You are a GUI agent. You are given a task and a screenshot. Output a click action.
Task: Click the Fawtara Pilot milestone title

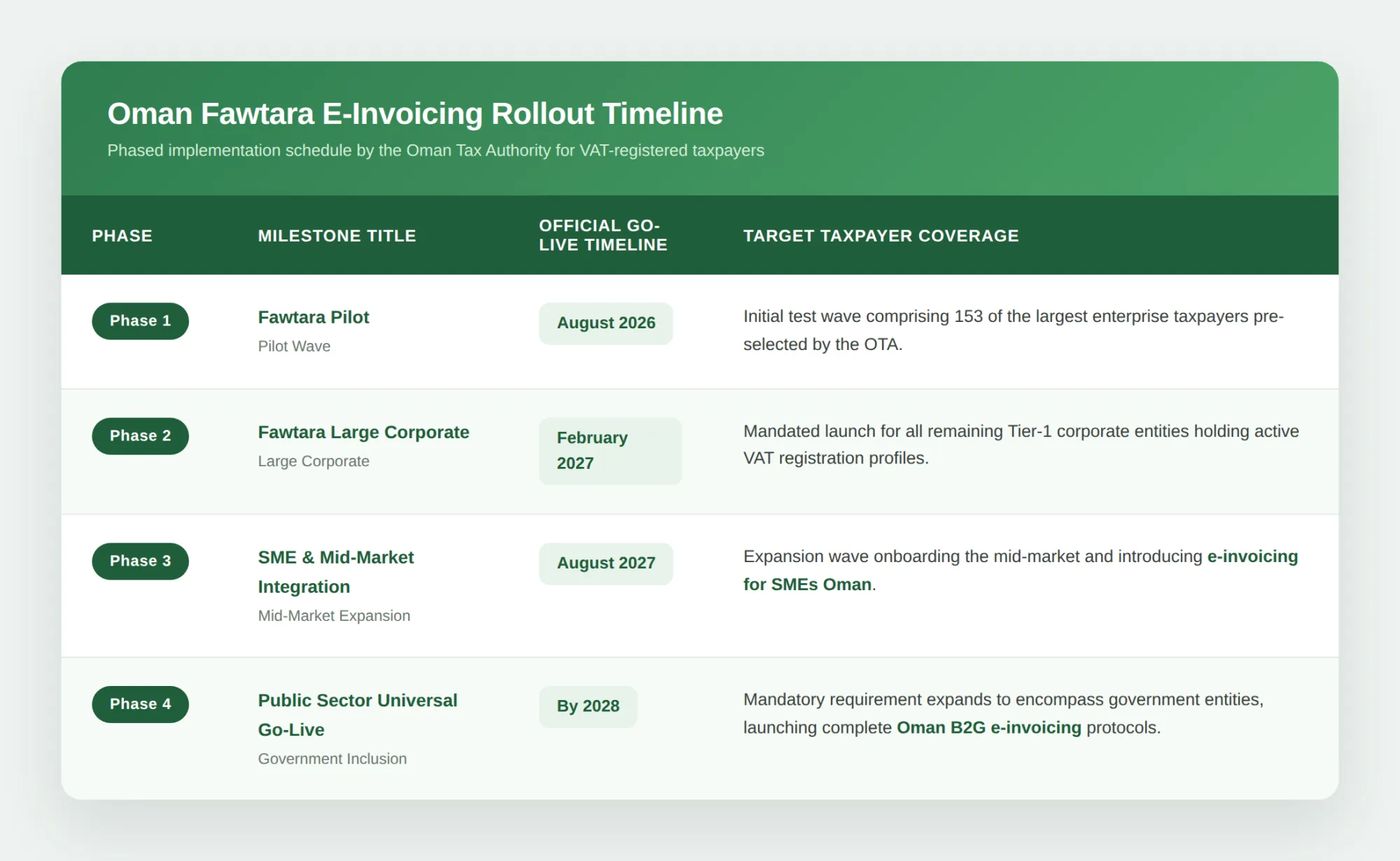[314, 317]
